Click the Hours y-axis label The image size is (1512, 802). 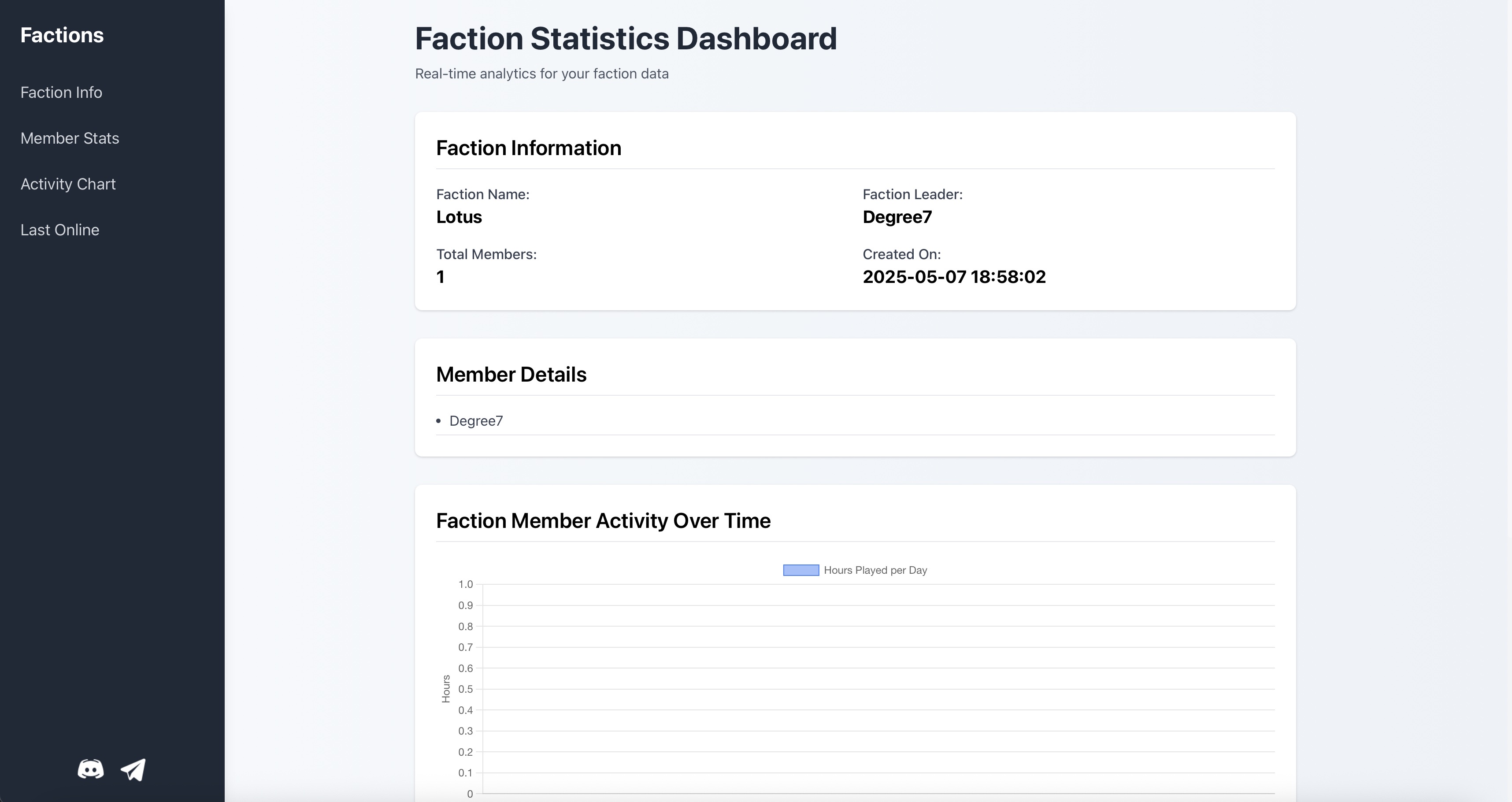point(445,689)
